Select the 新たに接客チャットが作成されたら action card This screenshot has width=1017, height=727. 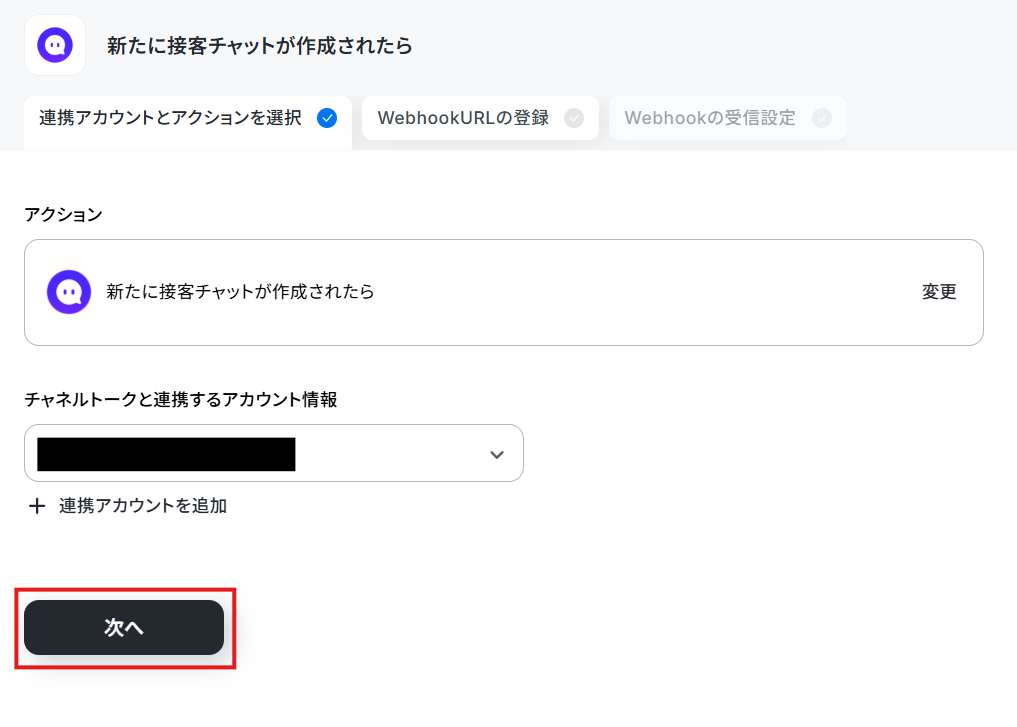click(x=504, y=292)
